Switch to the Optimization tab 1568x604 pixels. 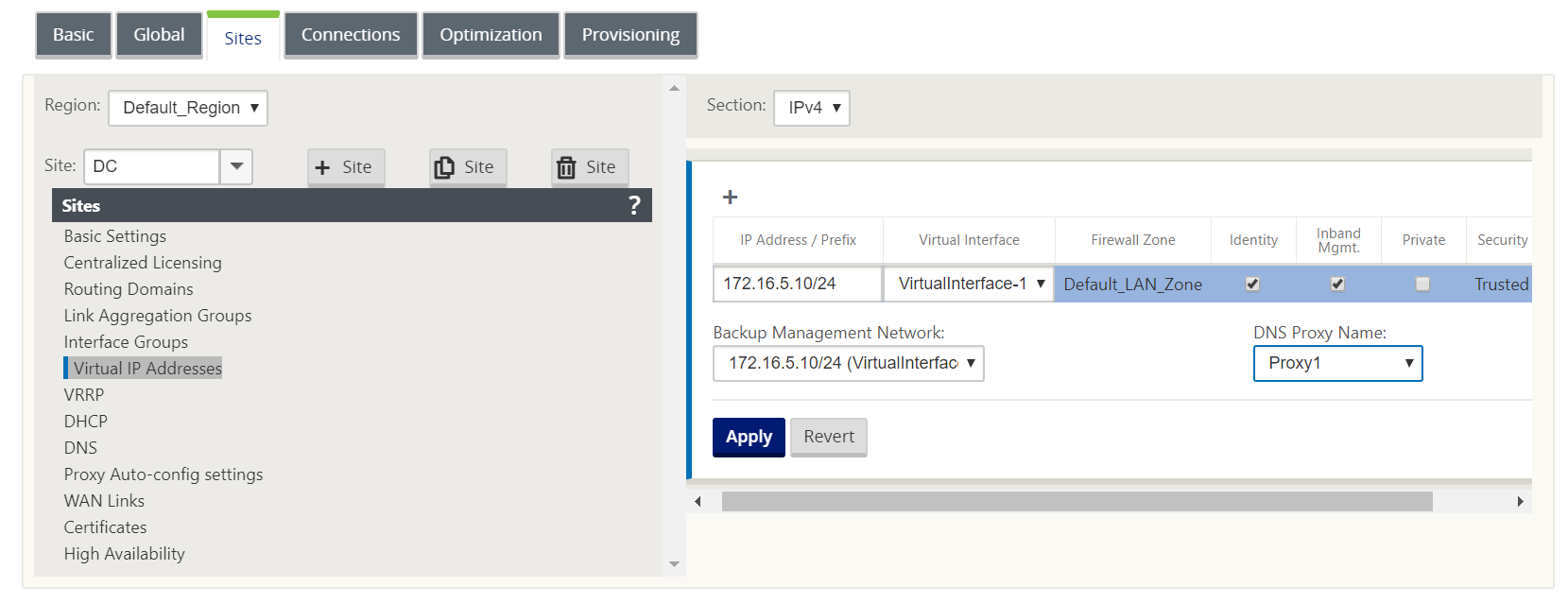tap(491, 35)
